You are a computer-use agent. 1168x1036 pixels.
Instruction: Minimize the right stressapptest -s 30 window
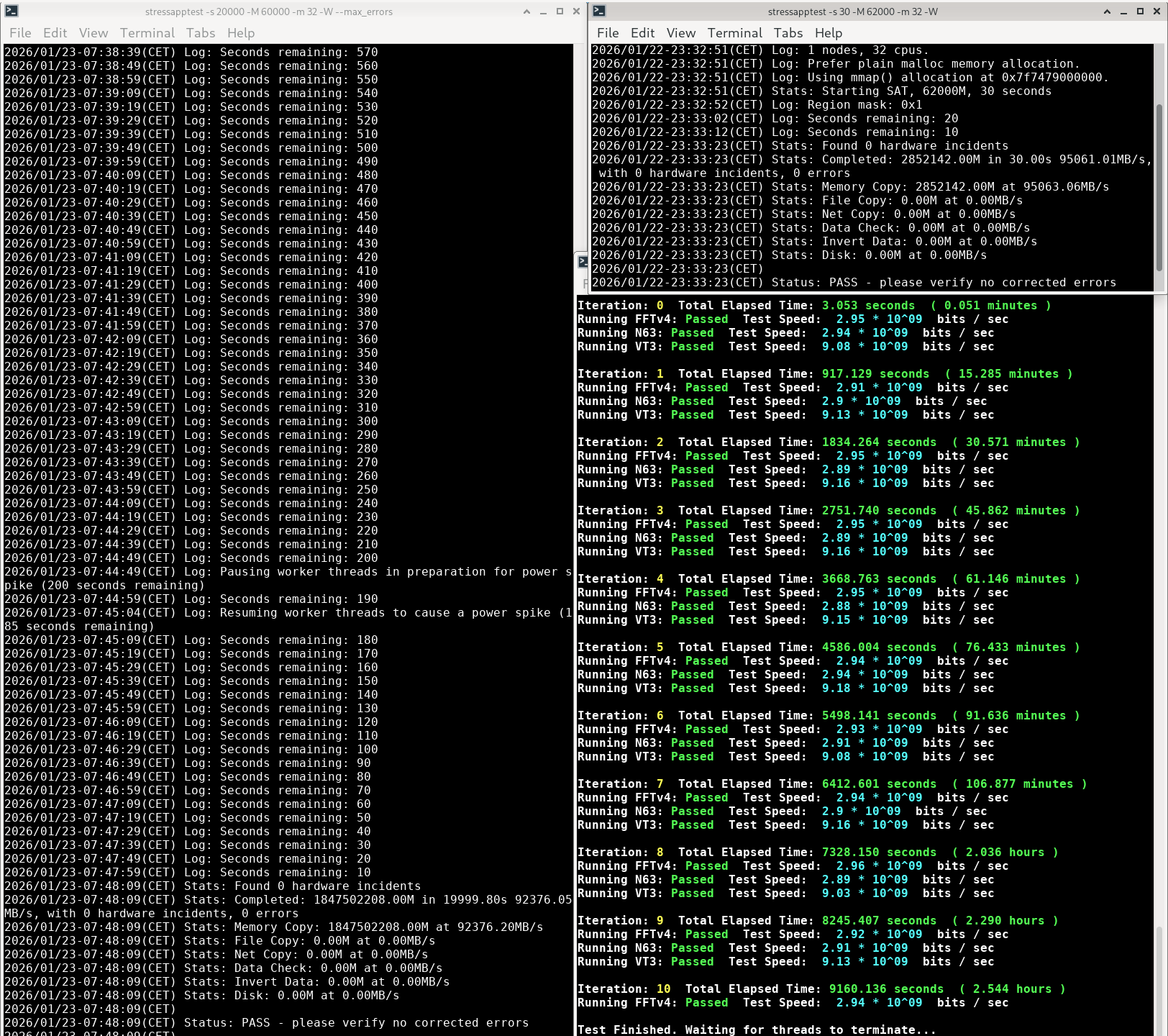point(1123,12)
